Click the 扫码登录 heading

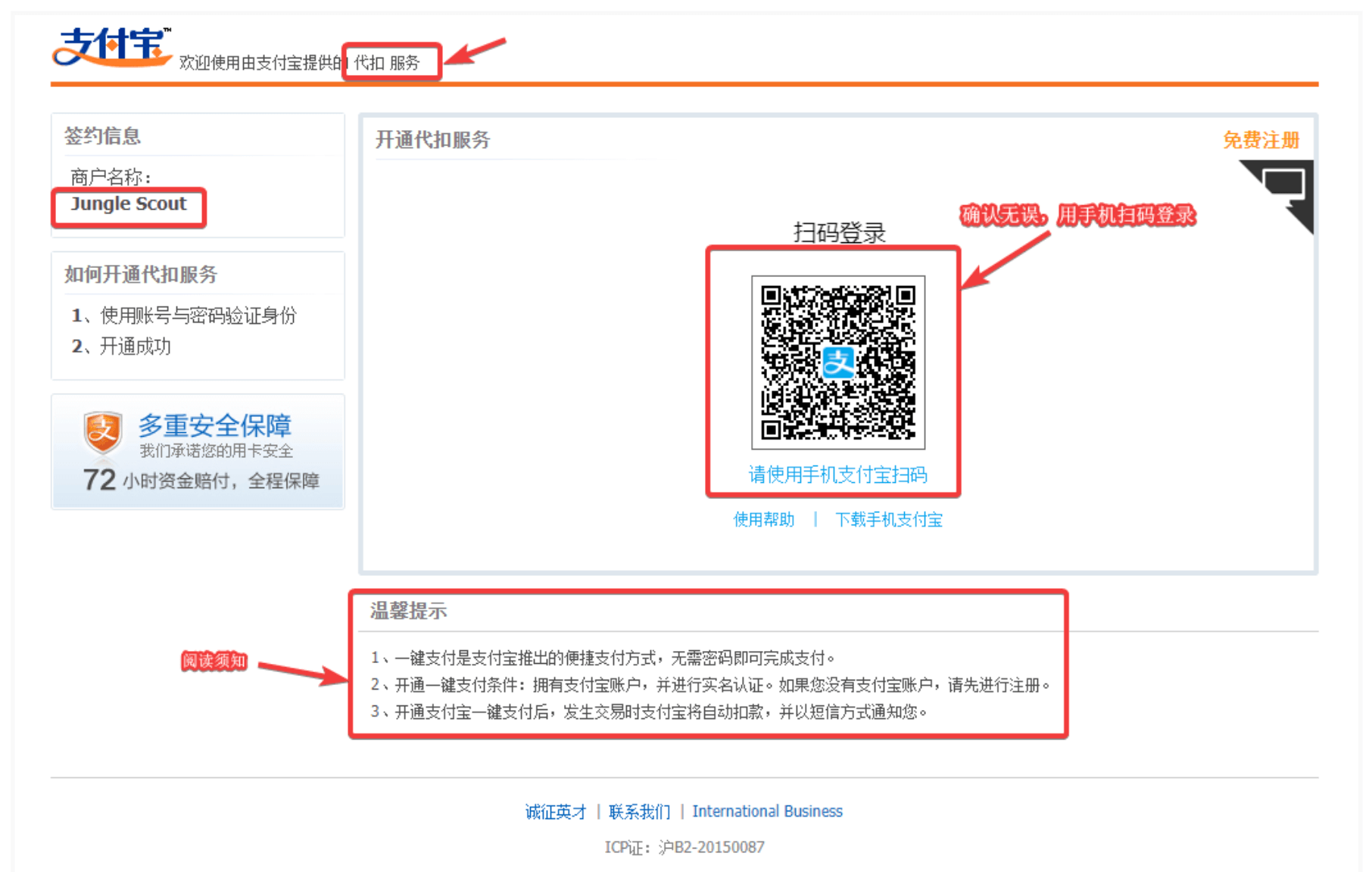[839, 232]
